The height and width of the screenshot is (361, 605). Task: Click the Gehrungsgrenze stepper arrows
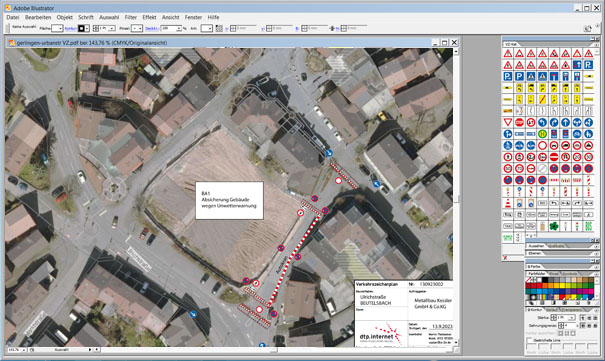click(x=561, y=326)
